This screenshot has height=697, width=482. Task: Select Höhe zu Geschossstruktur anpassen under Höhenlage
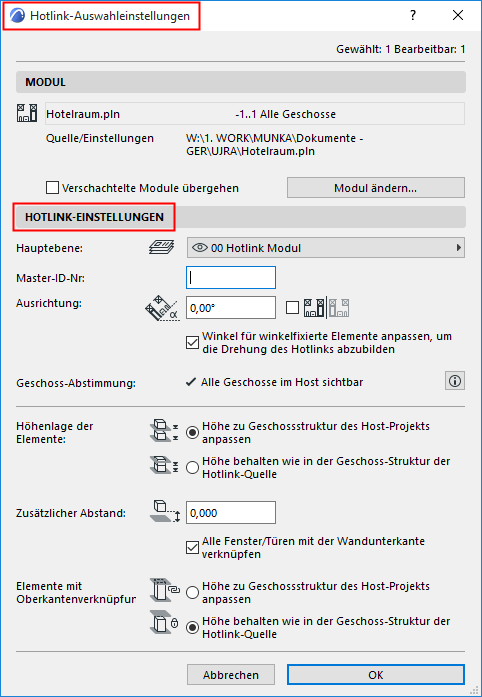pyautogui.click(x=192, y=433)
